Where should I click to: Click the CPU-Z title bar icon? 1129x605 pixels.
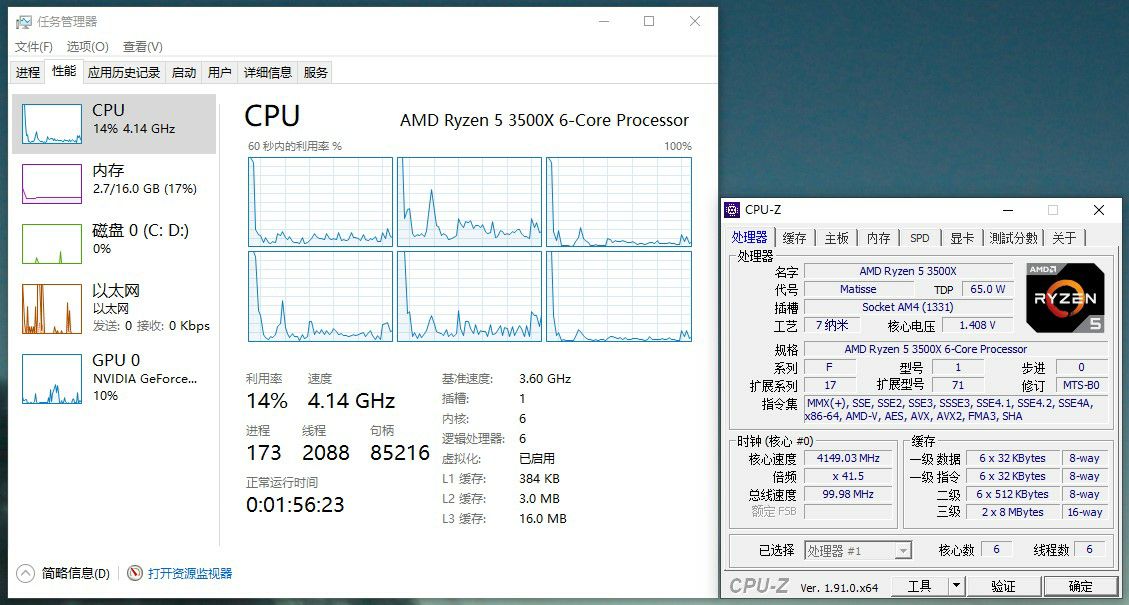click(733, 210)
